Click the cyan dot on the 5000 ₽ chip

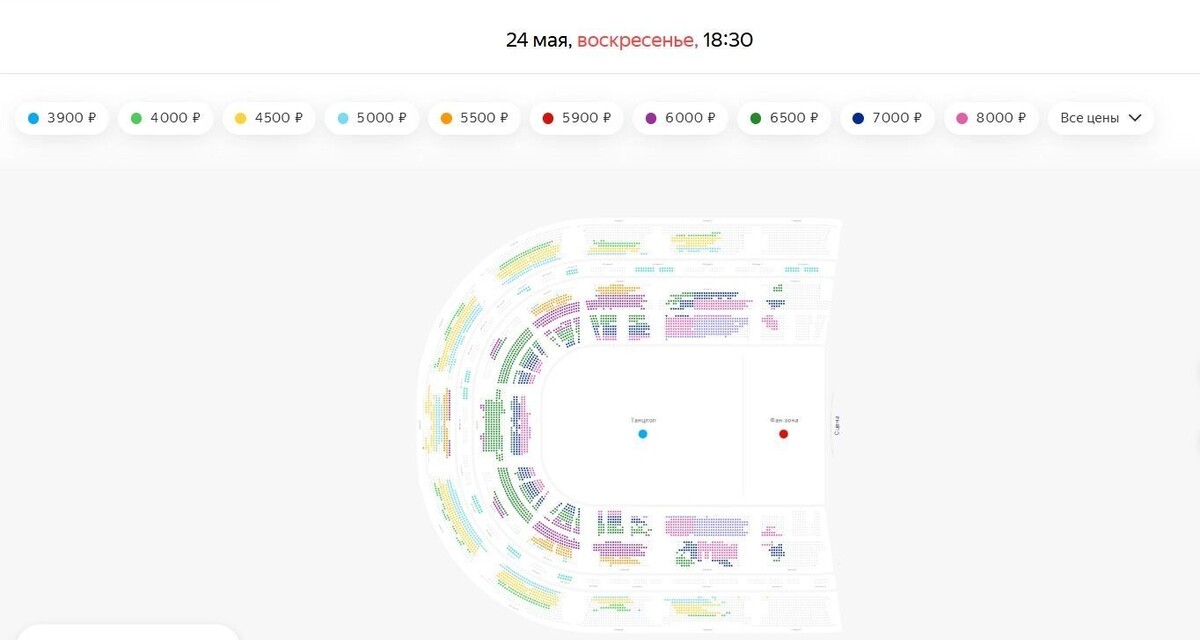[x=343, y=117]
